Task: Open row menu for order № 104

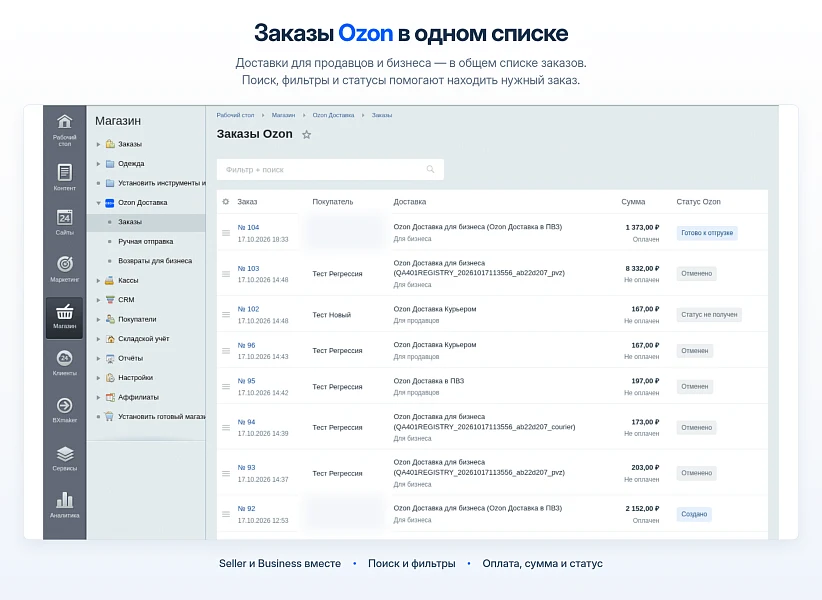Action: pyautogui.click(x=226, y=233)
